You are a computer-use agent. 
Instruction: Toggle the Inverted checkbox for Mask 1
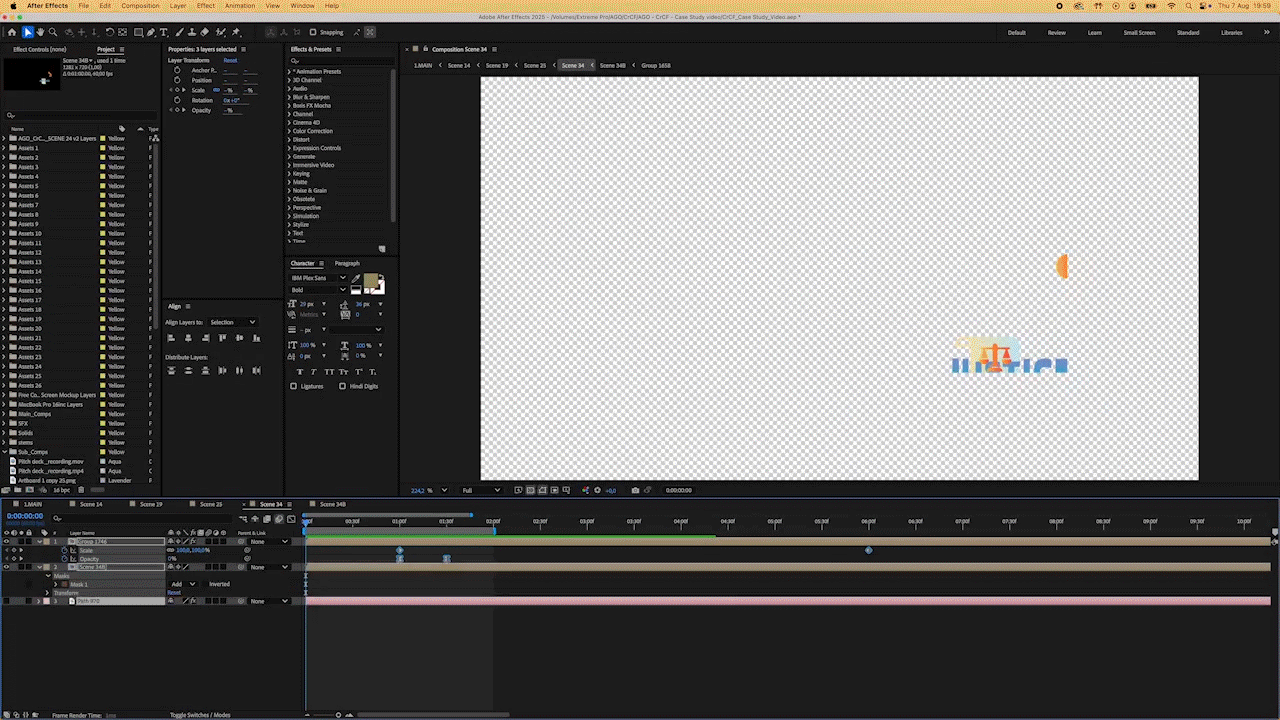[x=205, y=584]
